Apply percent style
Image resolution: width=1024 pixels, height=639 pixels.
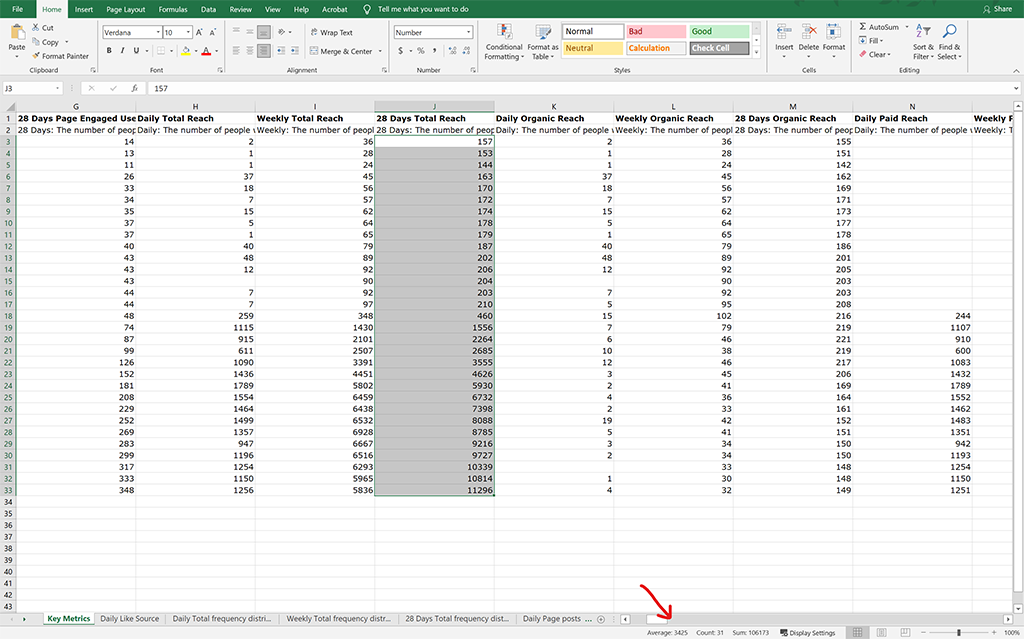tap(421, 50)
